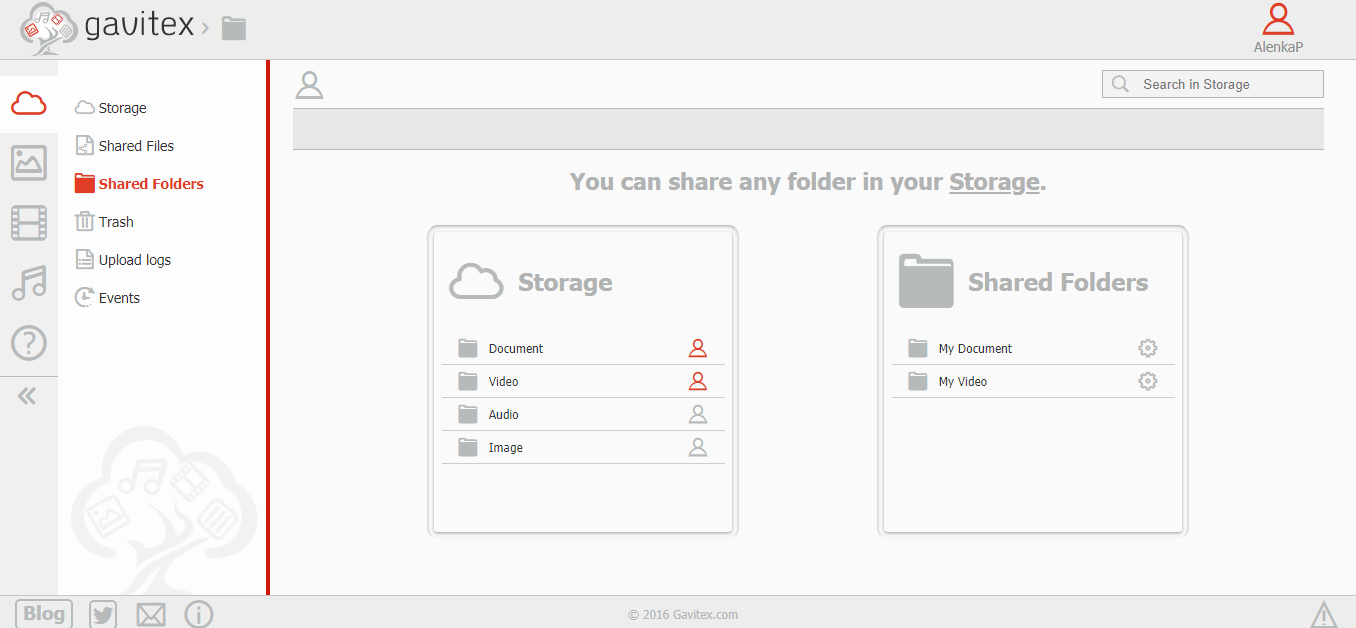Toggle sharing for the Video folder
The height and width of the screenshot is (628, 1356).
click(698, 382)
